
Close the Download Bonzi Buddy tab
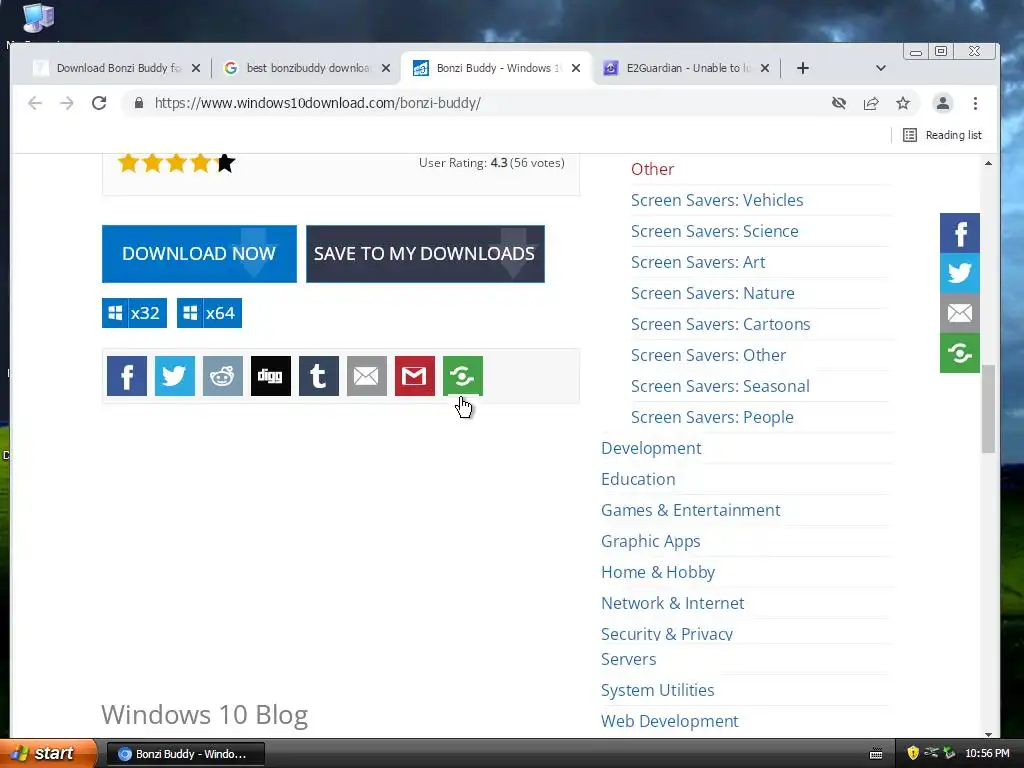click(195, 68)
